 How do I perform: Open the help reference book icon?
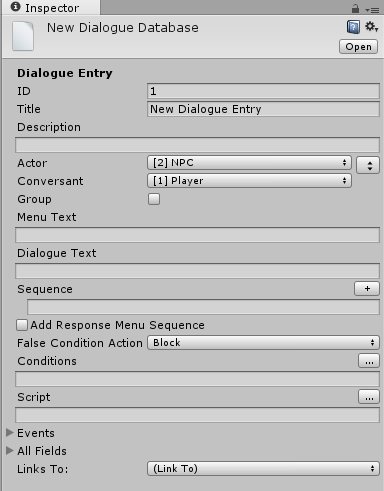(x=353, y=27)
